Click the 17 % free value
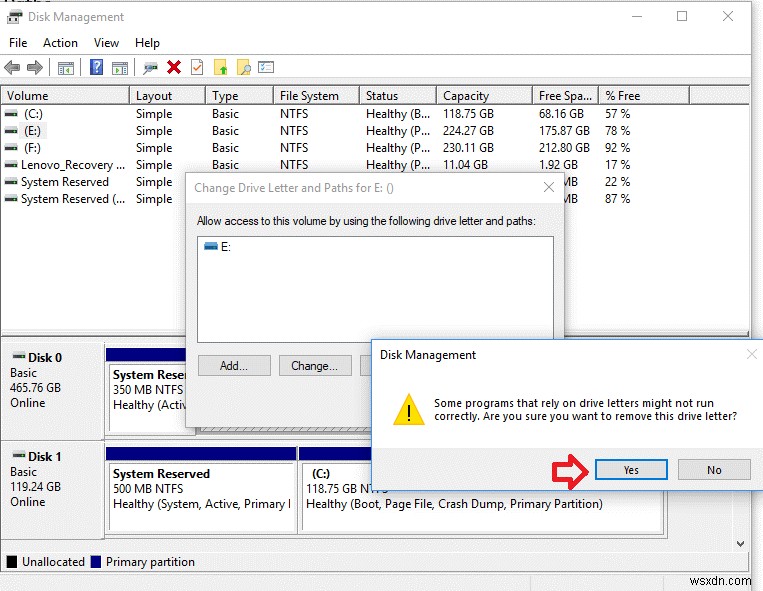The width and height of the screenshot is (763, 591). click(x=618, y=165)
